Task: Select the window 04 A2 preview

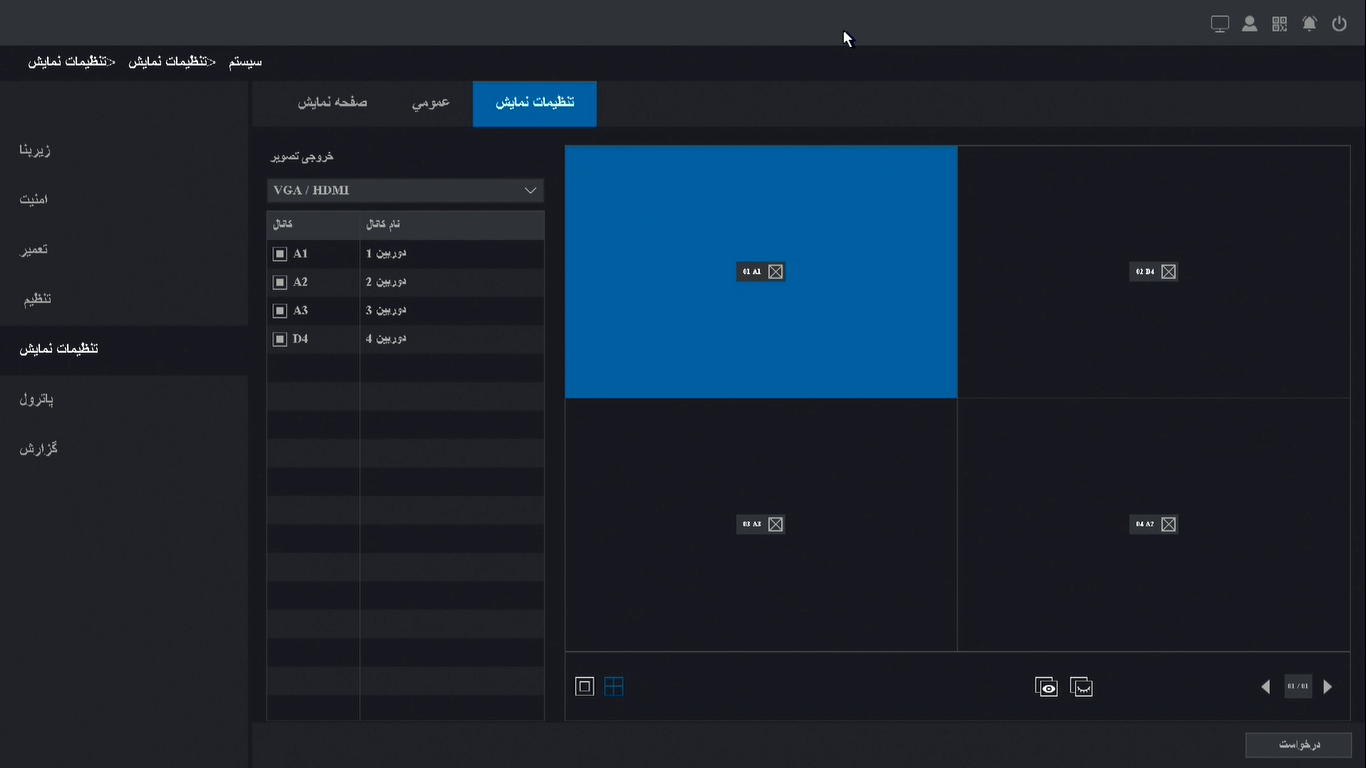Action: [1154, 525]
